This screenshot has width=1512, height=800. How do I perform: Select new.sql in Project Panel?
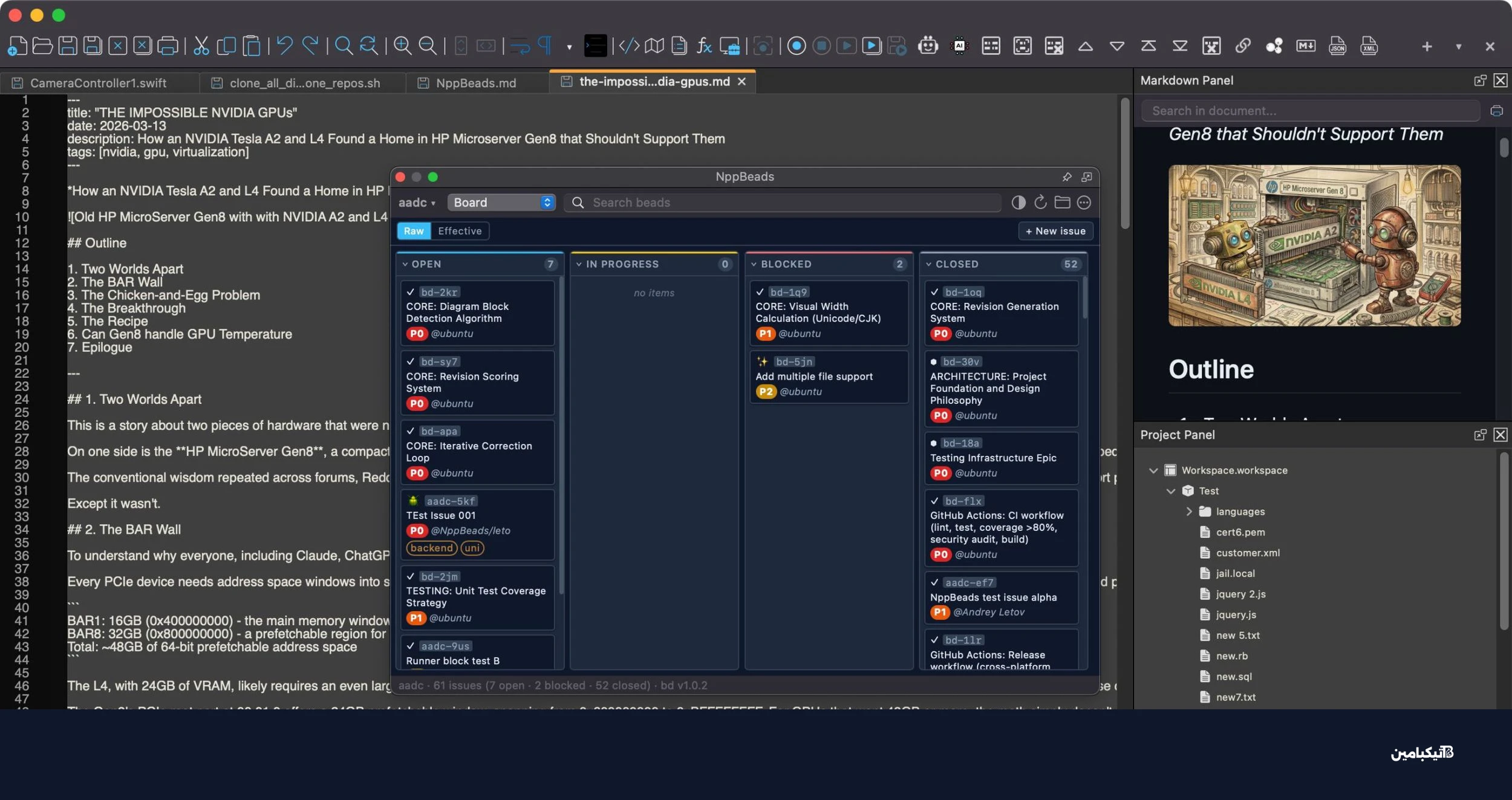click(x=1234, y=676)
